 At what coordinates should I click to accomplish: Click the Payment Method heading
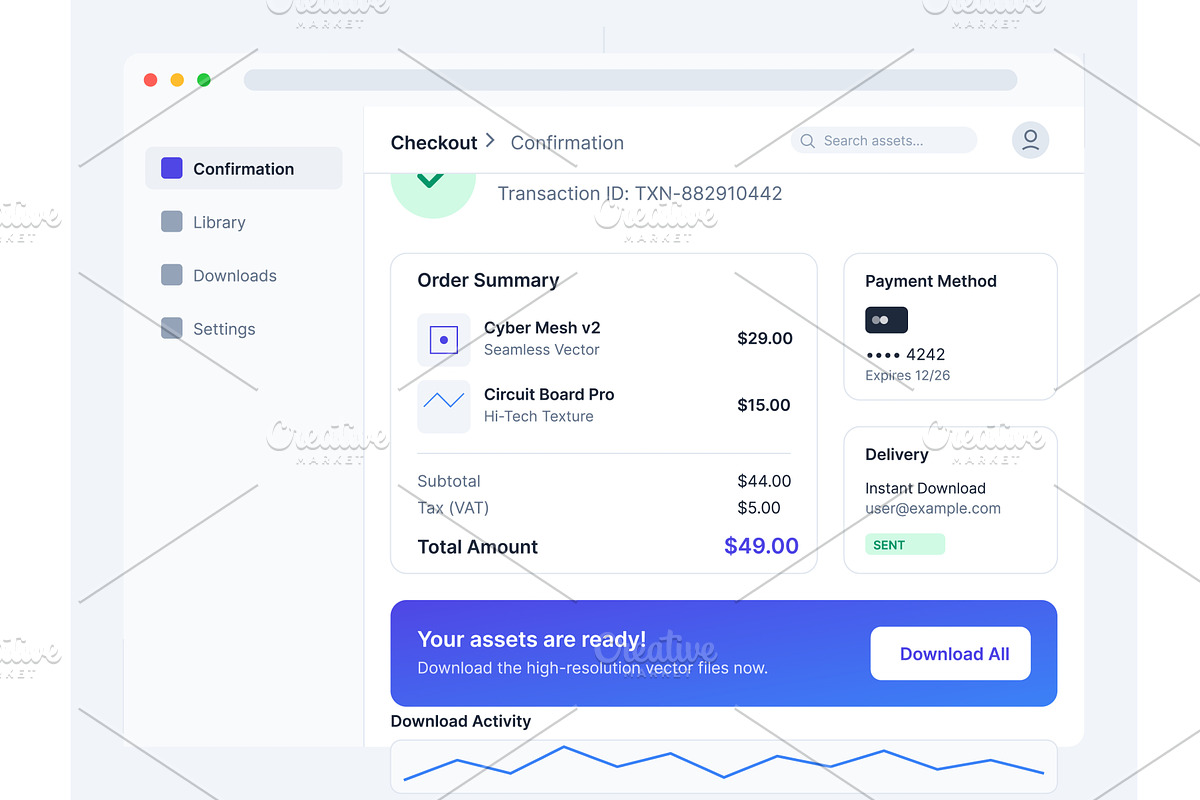point(931,281)
